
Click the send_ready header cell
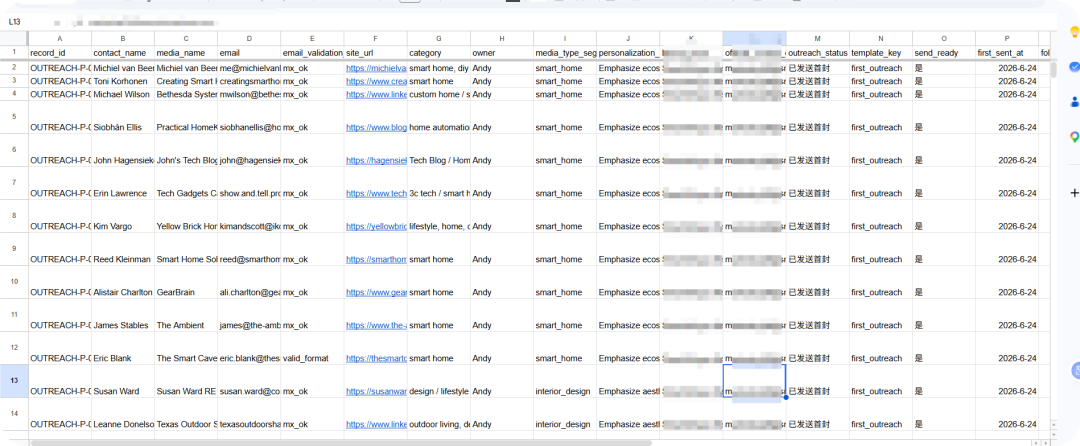944,52
